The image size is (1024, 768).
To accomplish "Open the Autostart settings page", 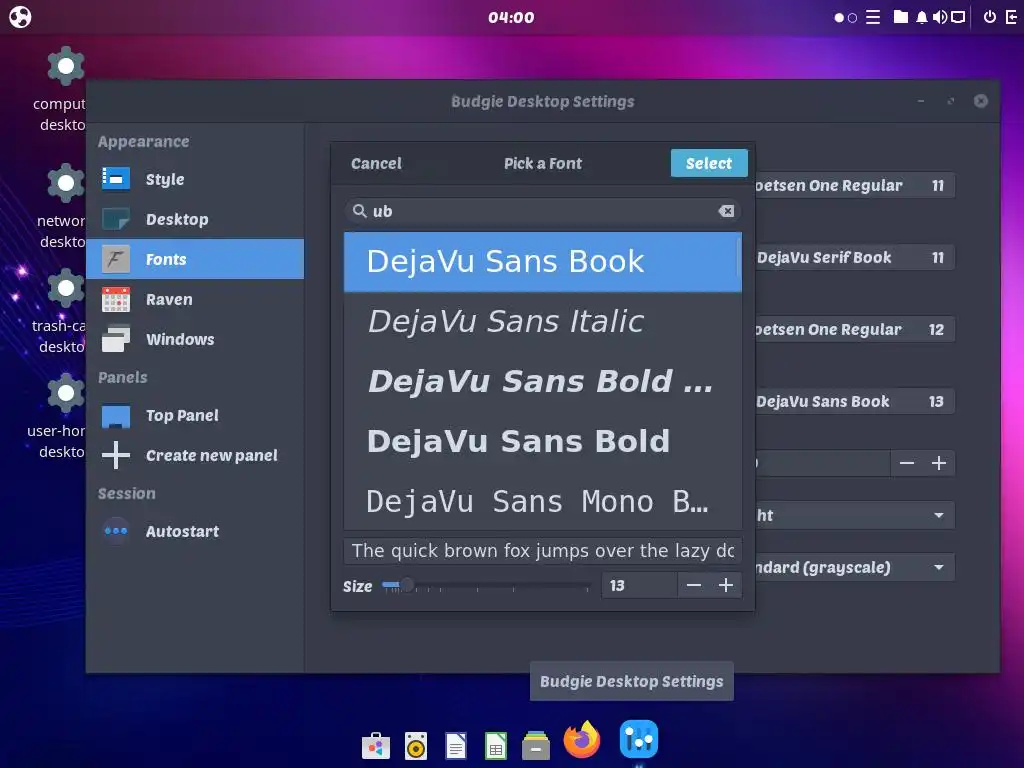I will (195, 531).
